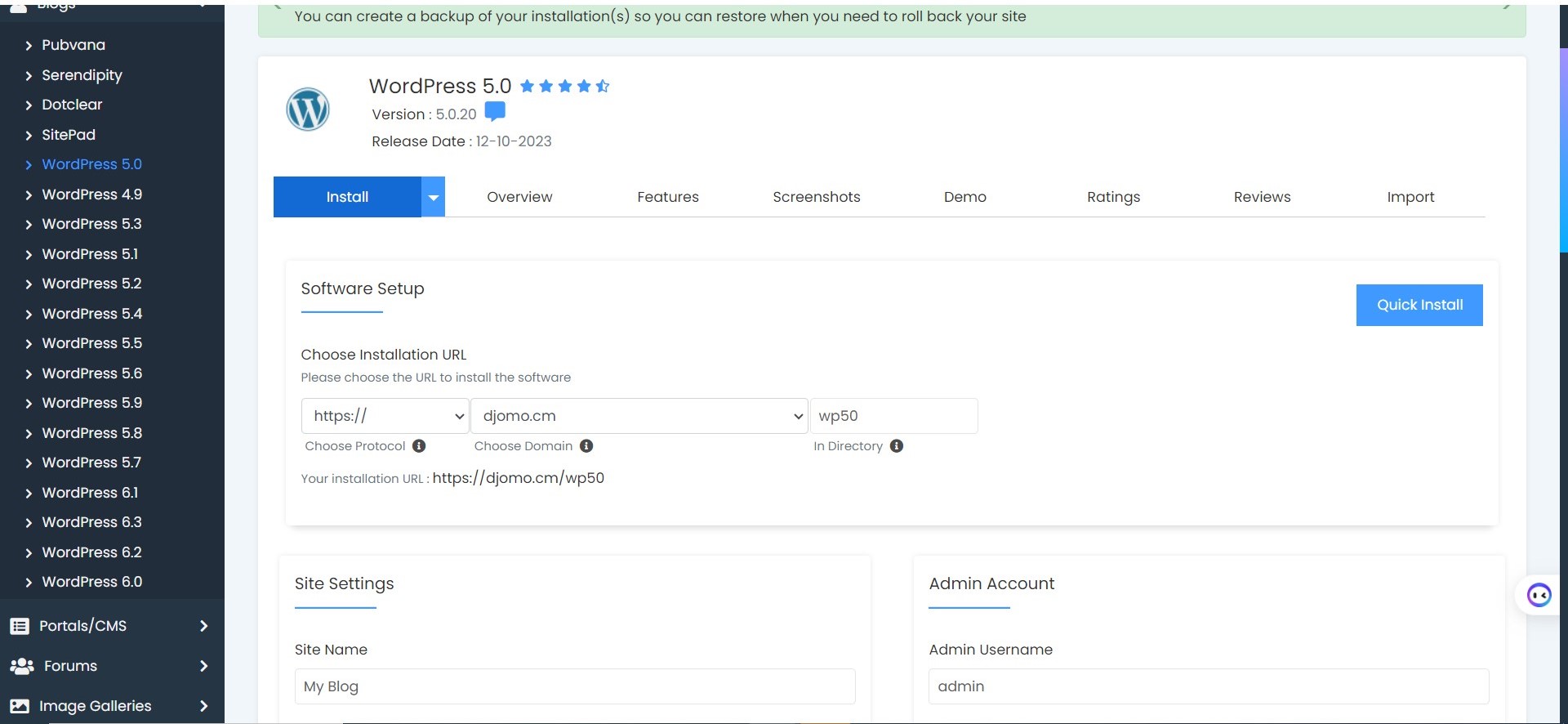Click the In Directory wp50 field

pos(893,416)
